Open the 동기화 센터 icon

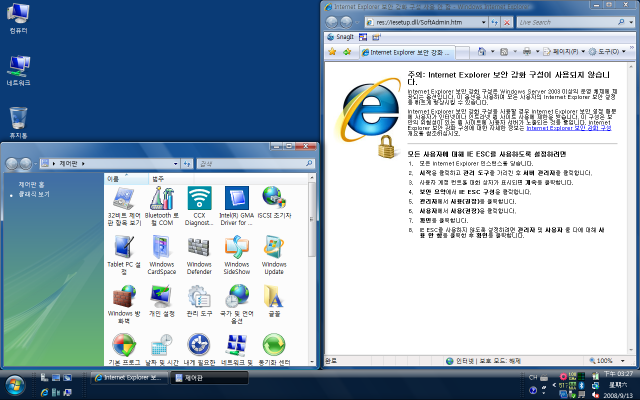click(x=274, y=350)
